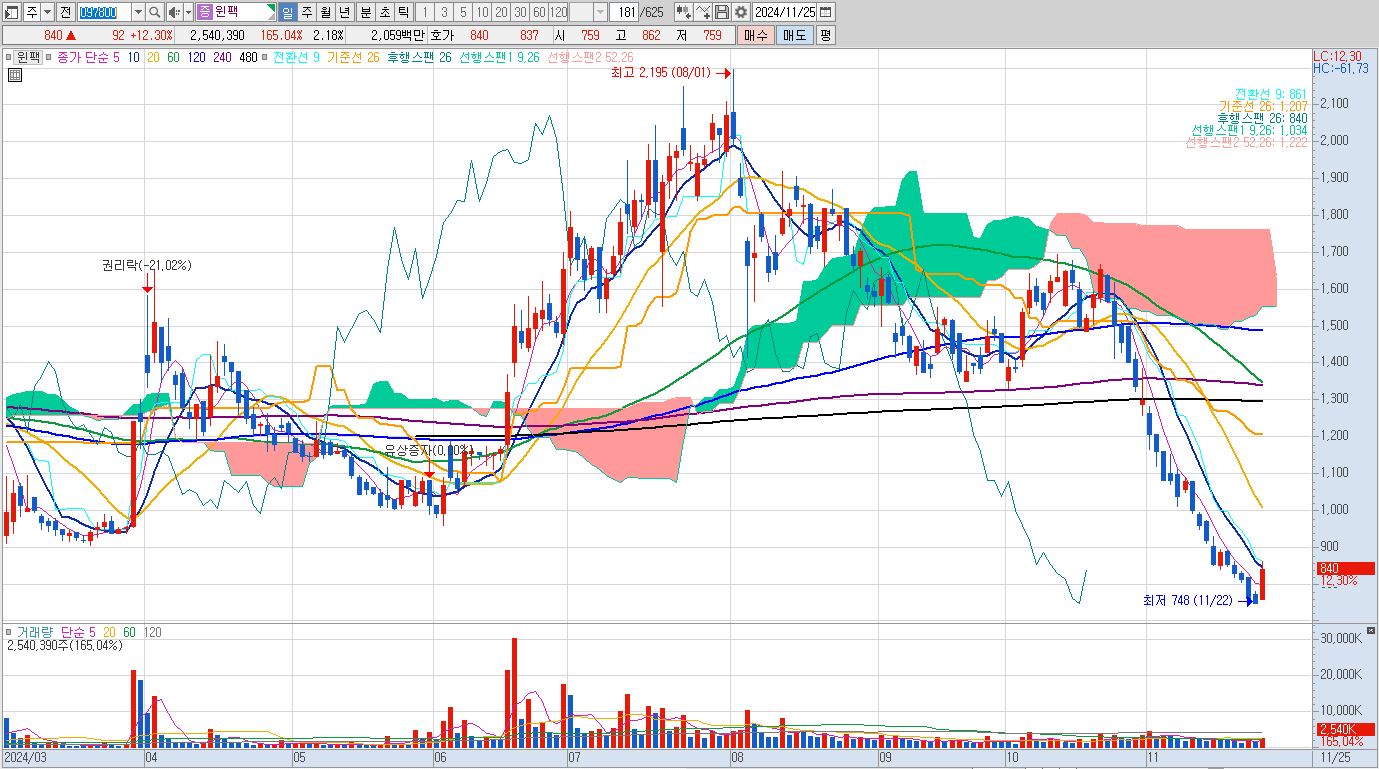Click the grid icon below 윈팩 label
1379x769 pixels.
coord(14,75)
